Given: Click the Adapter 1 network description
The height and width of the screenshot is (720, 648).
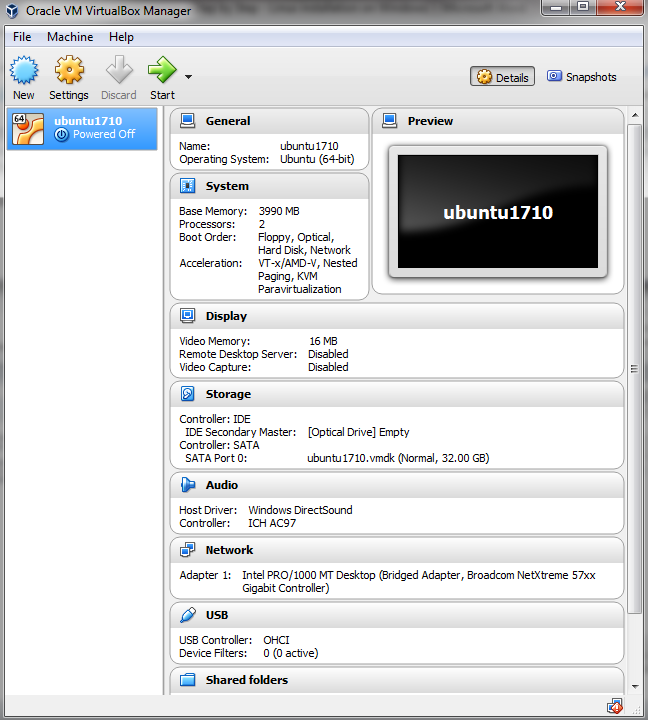Looking at the screenshot, I should [418, 581].
